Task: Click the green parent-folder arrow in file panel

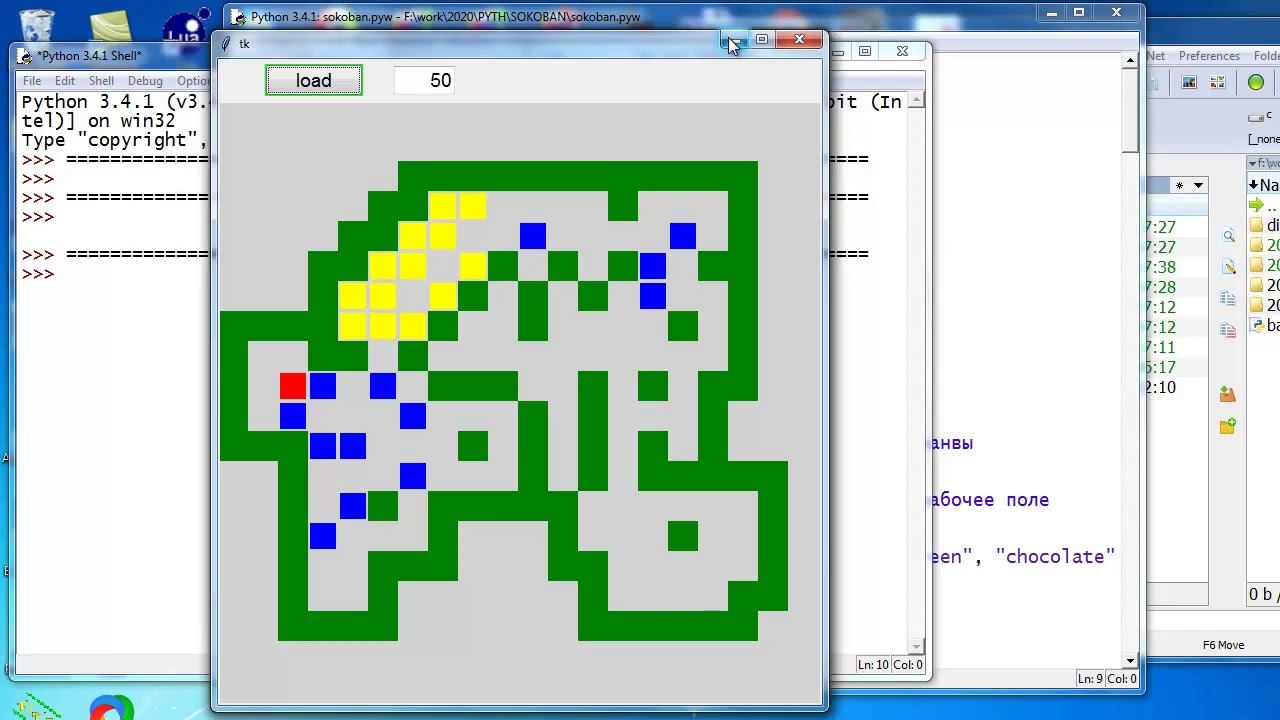Action: point(1257,206)
